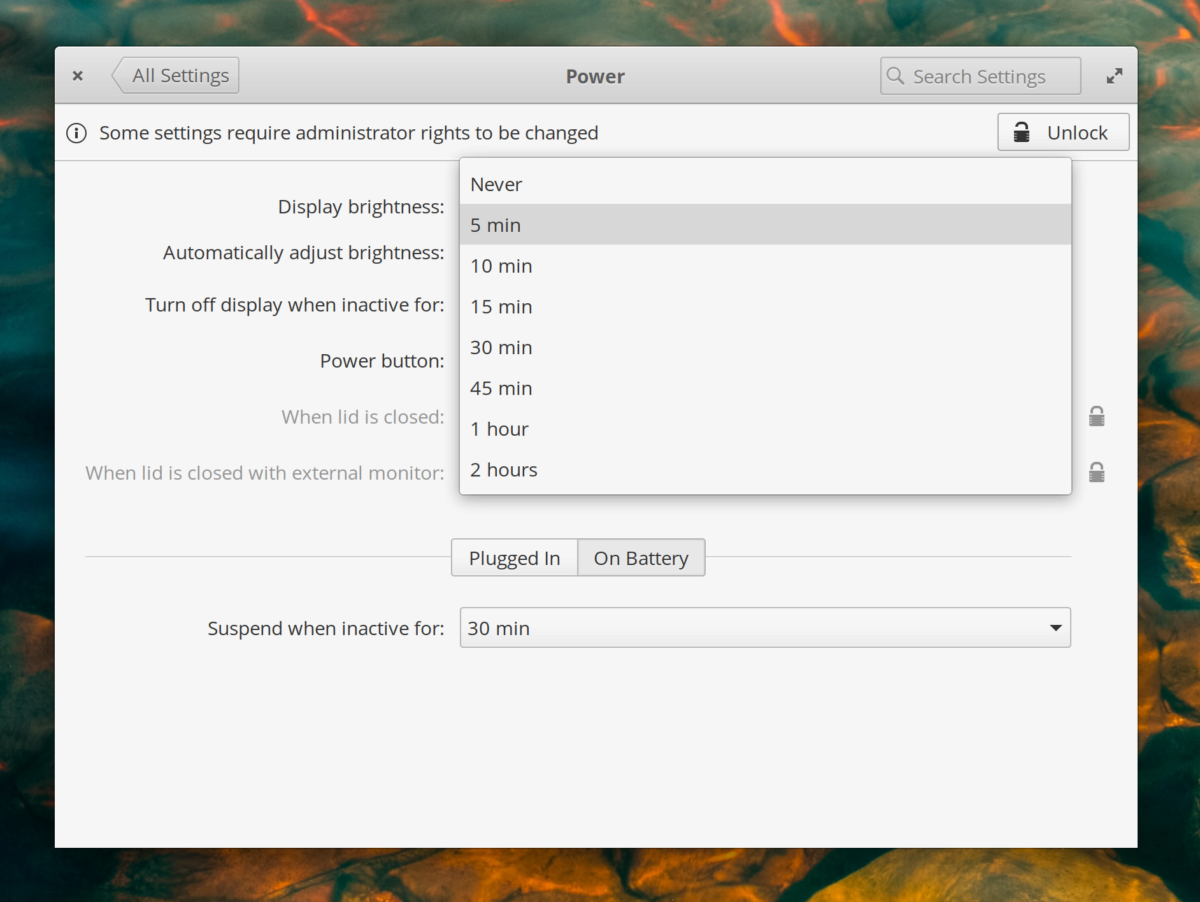The width and height of the screenshot is (1200, 902).
Task: Select the 45 min option
Action: click(x=765, y=388)
